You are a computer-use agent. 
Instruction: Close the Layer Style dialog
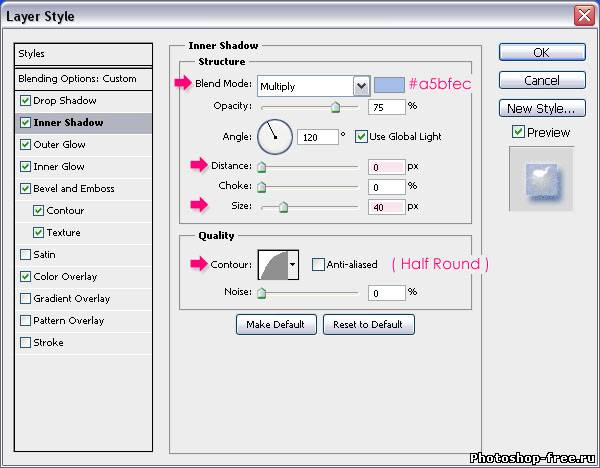(583, 15)
